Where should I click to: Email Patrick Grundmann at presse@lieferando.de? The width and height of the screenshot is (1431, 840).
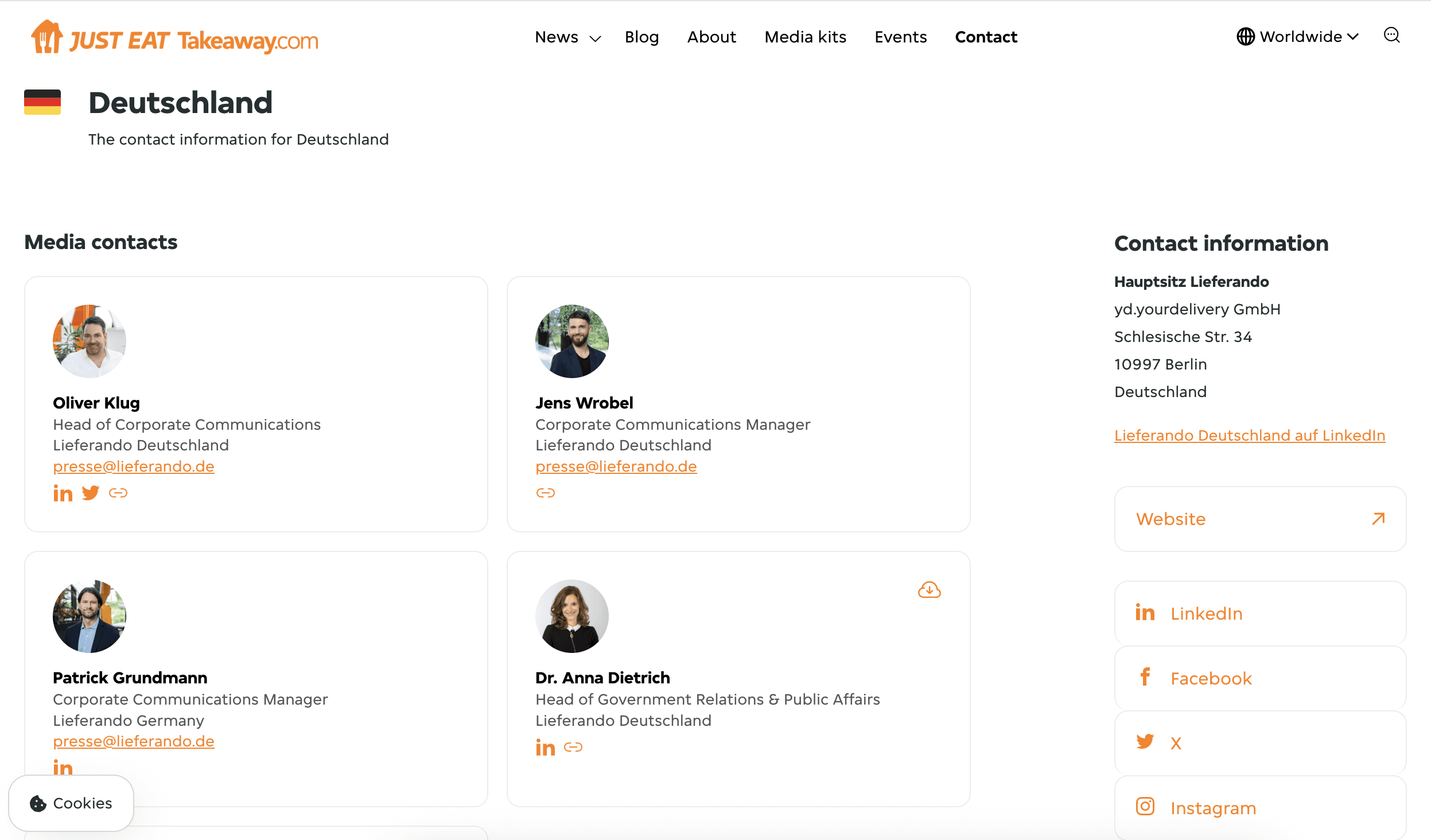[x=134, y=741]
